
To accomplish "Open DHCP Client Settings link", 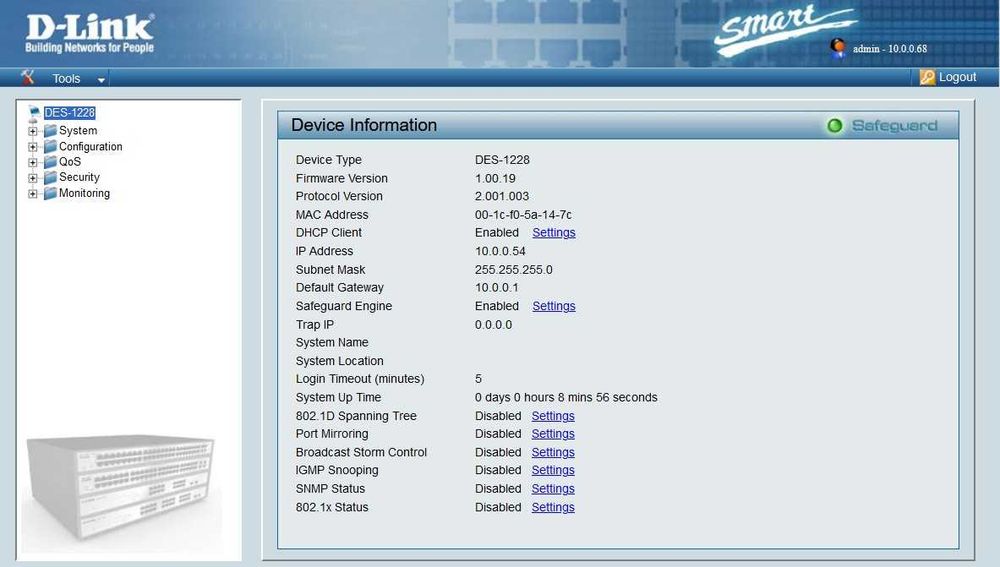I will (x=554, y=233).
